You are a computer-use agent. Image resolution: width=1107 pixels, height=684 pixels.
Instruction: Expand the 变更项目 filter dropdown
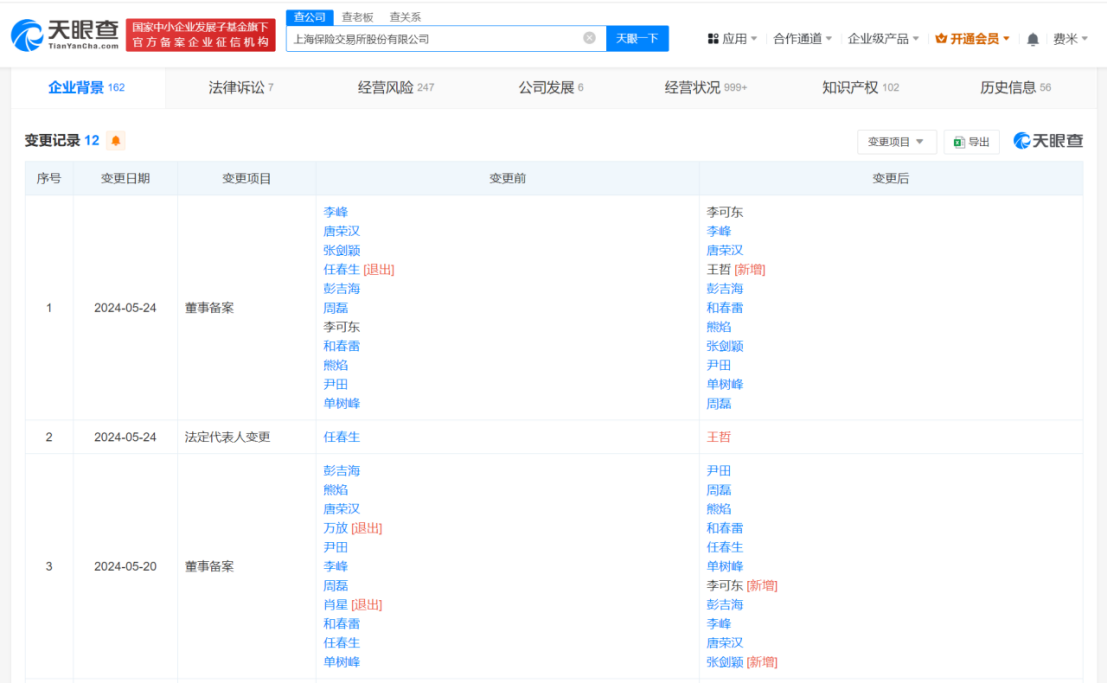897,141
